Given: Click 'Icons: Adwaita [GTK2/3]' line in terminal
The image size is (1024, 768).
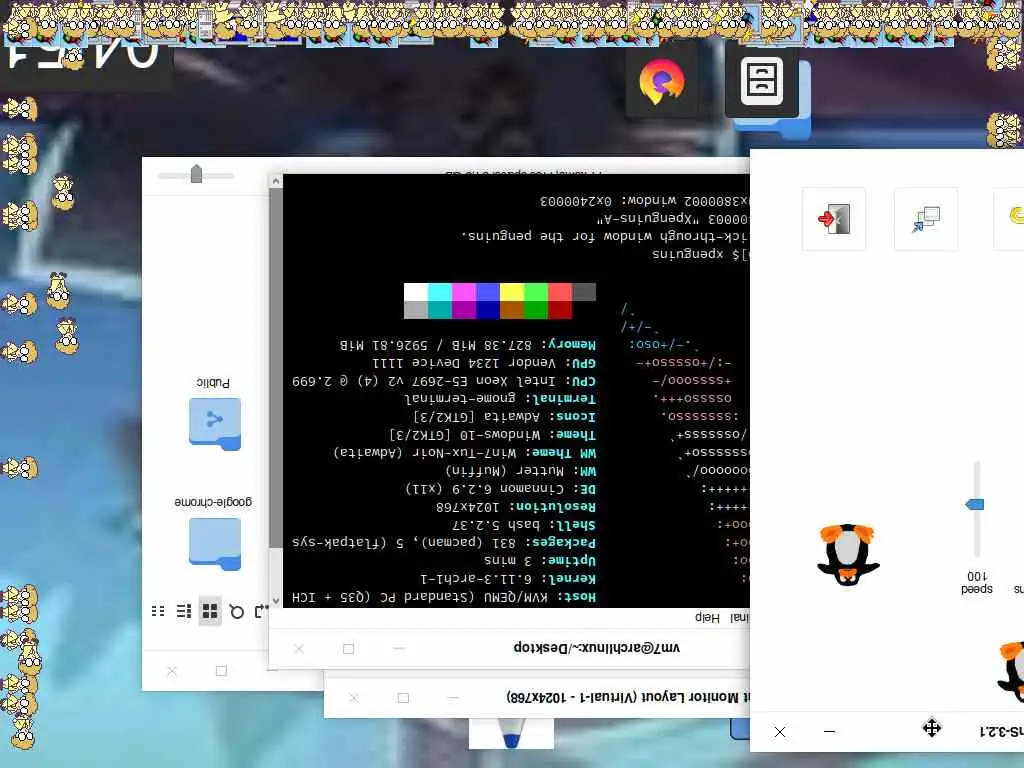Looking at the screenshot, I should (504, 416).
